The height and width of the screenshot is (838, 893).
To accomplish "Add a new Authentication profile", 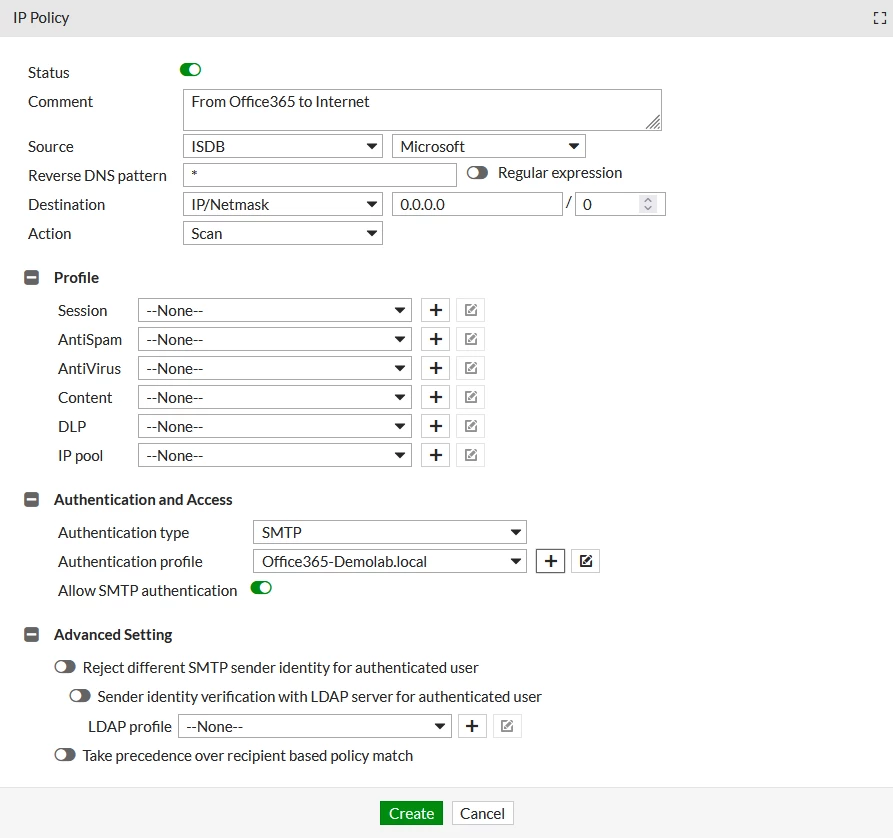I will tap(551, 562).
